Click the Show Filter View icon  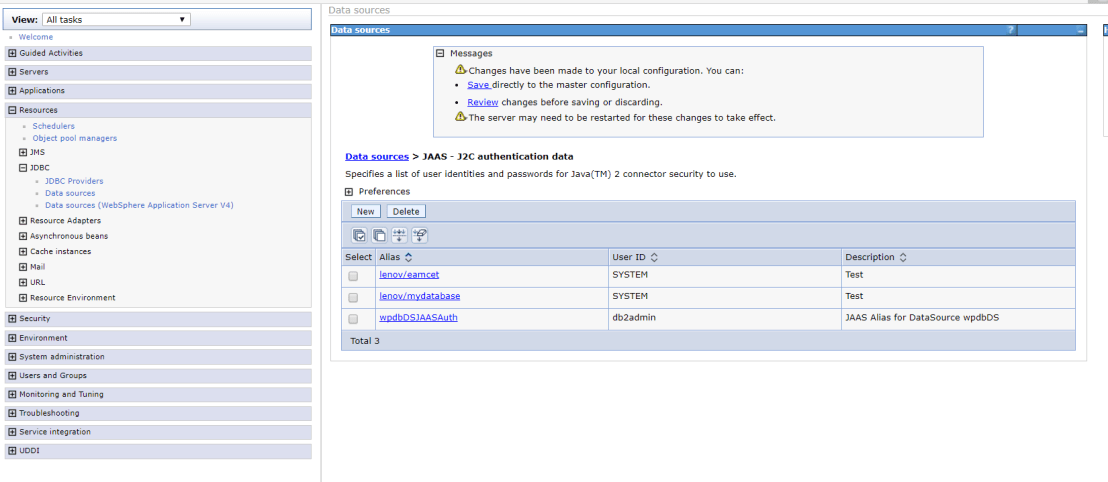pyautogui.click(x=400, y=235)
